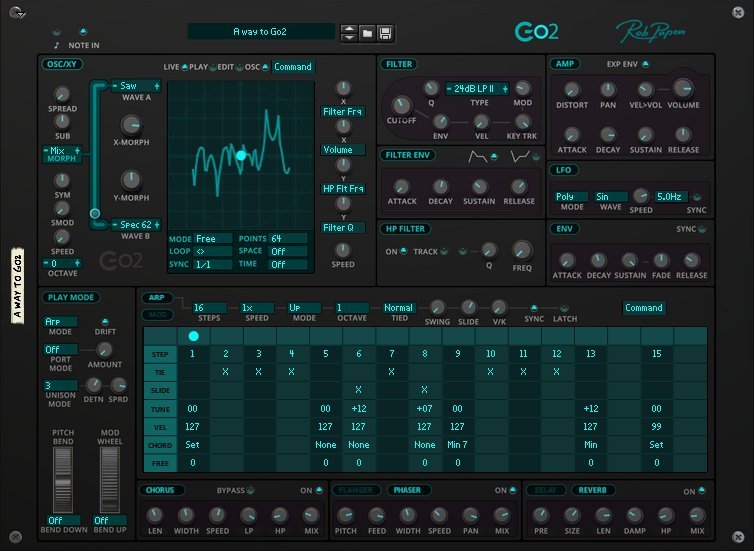Image resolution: width=754 pixels, height=551 pixels.
Task: Open the filter TYPE 24dB LP II selector
Action: [477, 88]
